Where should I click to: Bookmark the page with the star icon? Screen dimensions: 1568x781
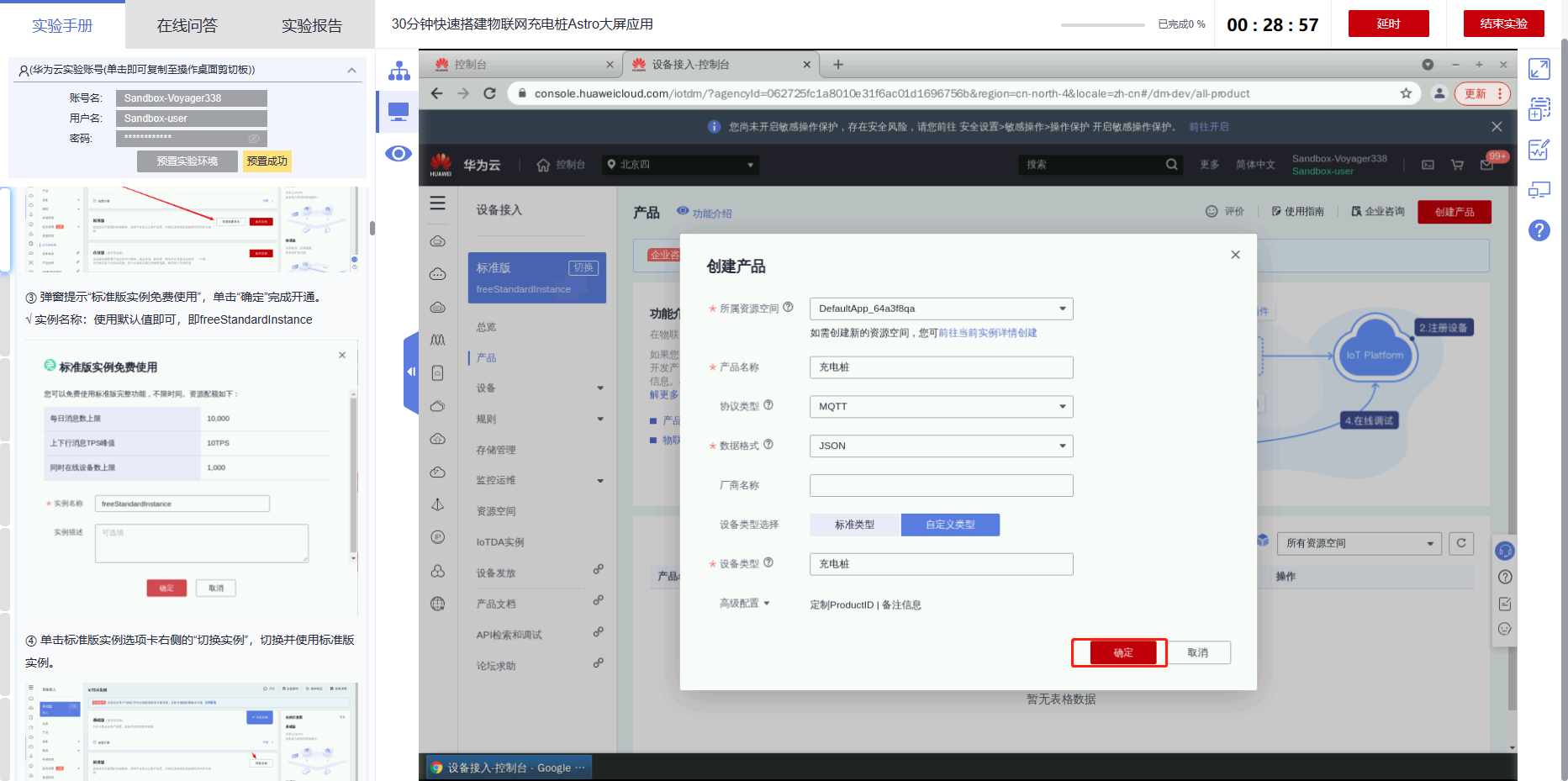point(1406,93)
